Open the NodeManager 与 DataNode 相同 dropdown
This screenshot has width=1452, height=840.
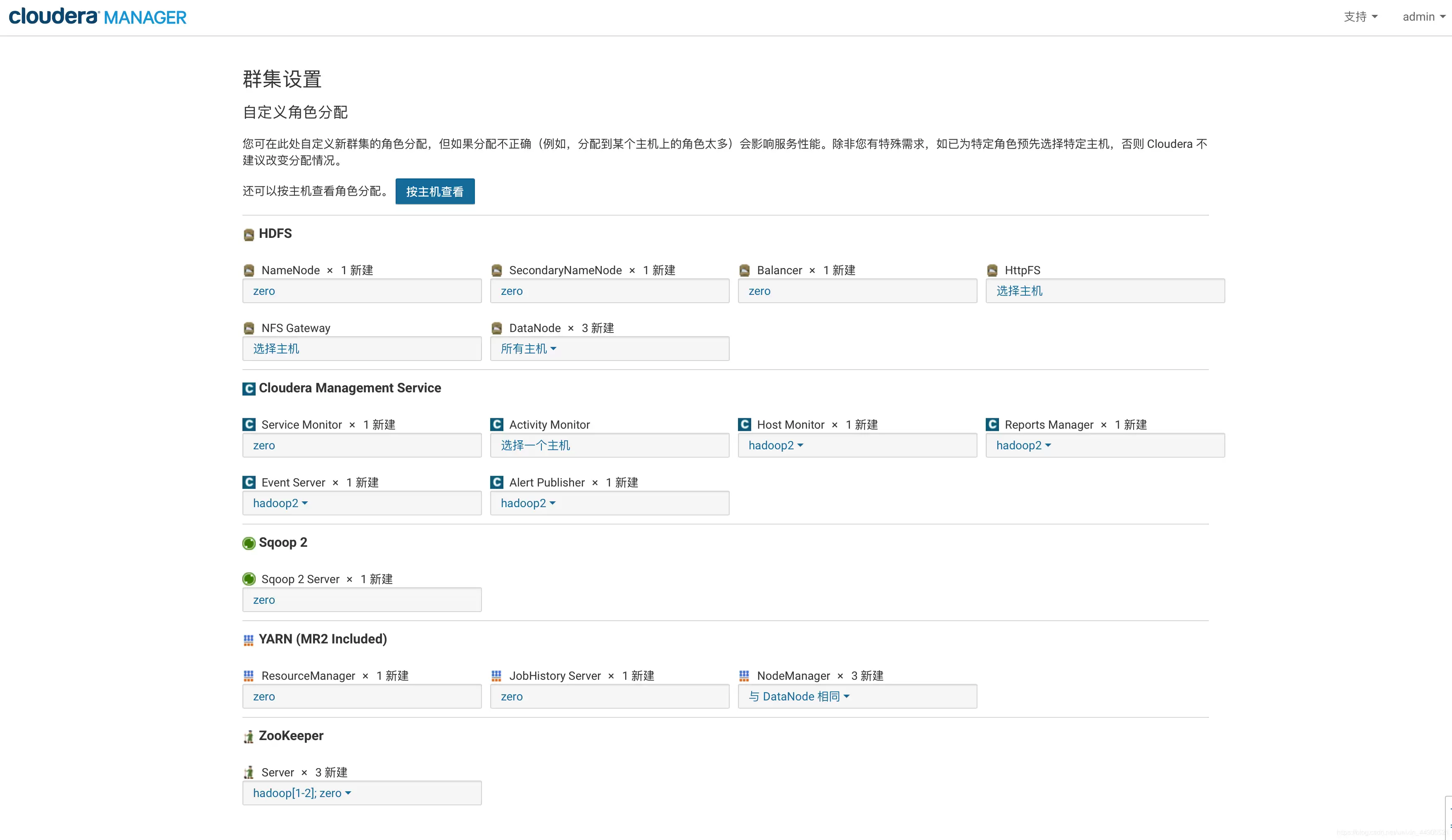799,697
